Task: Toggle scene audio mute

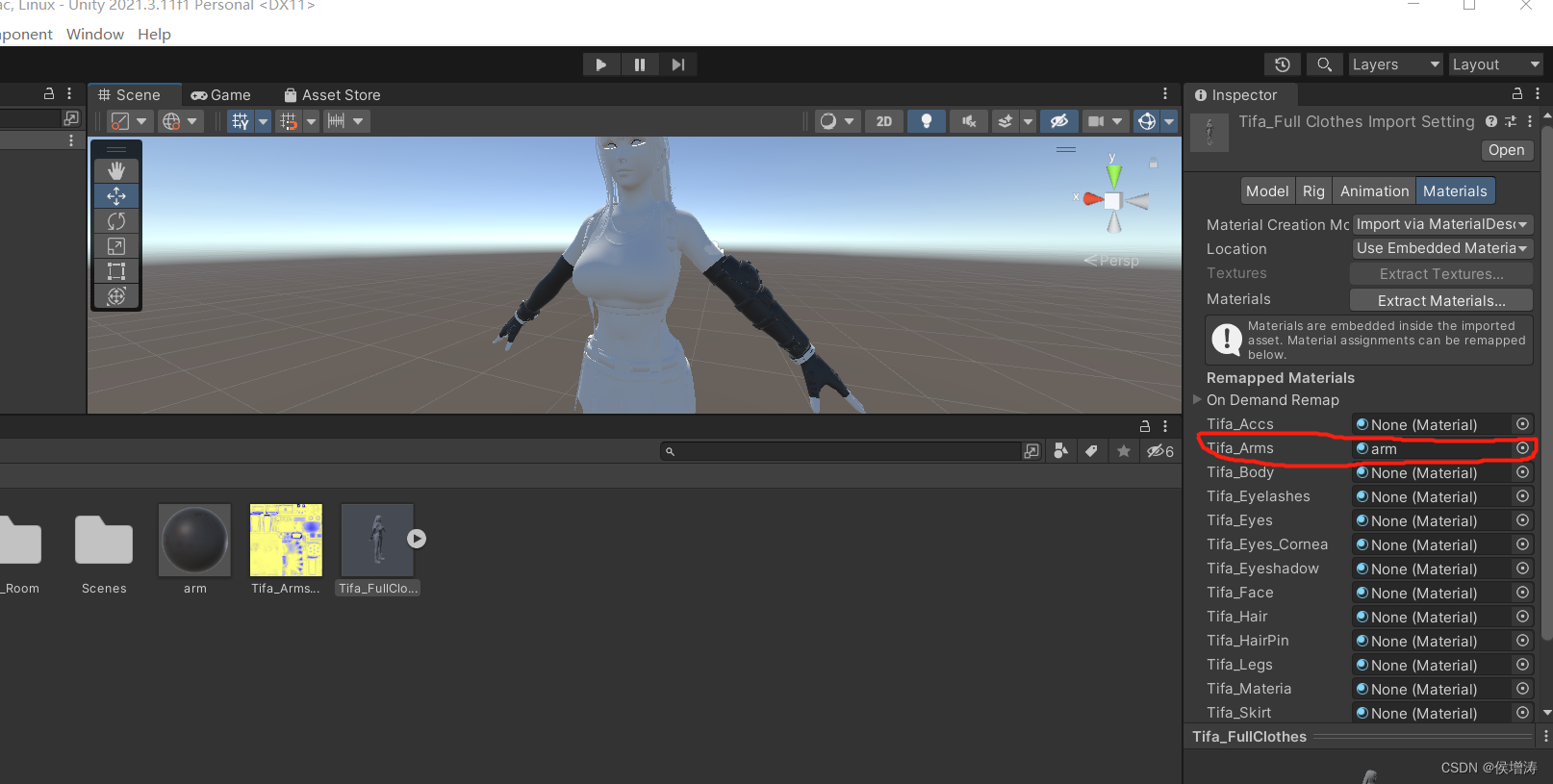Action: 969,121
